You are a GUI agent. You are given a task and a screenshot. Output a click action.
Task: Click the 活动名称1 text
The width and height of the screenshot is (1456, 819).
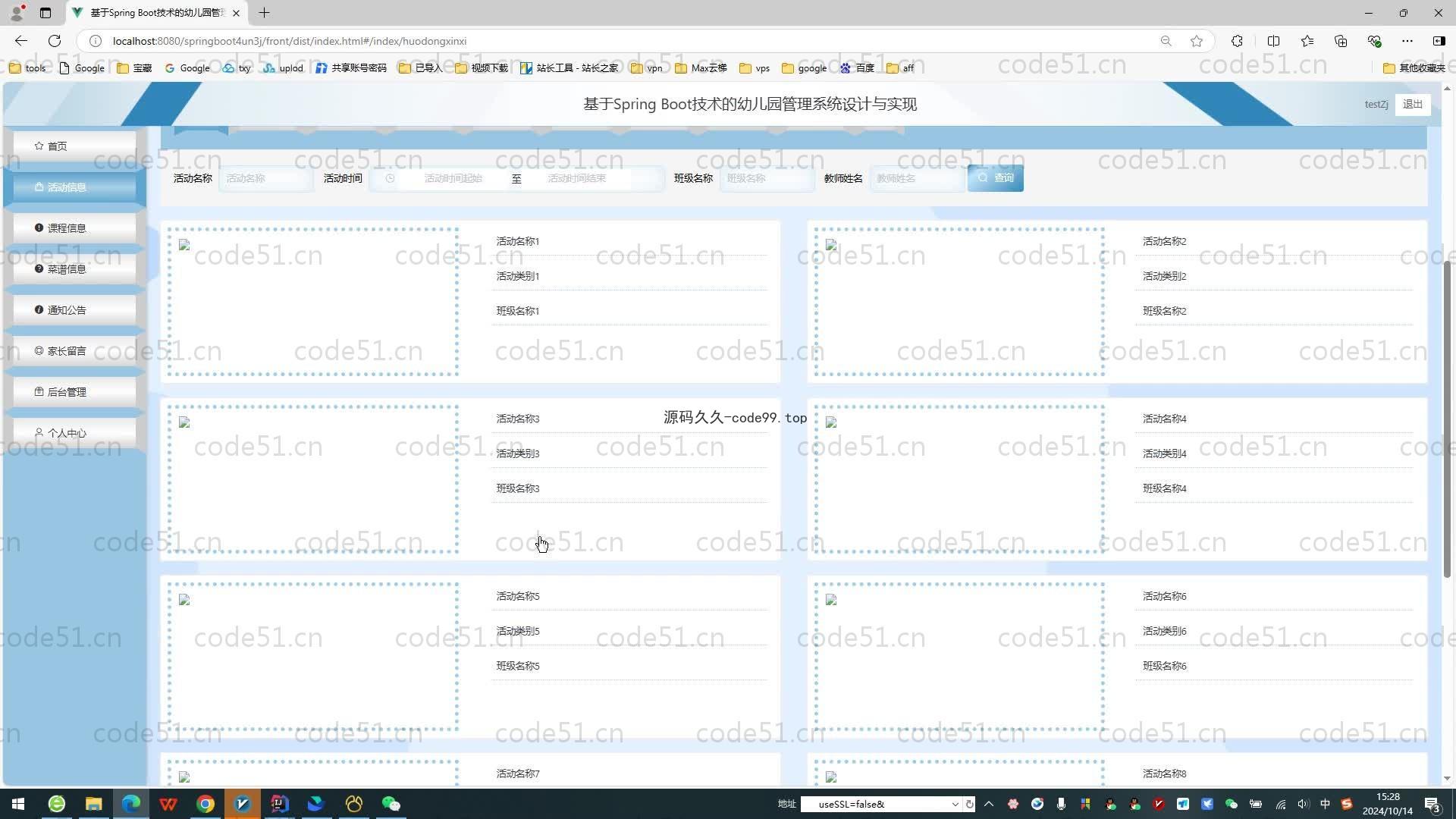click(517, 241)
